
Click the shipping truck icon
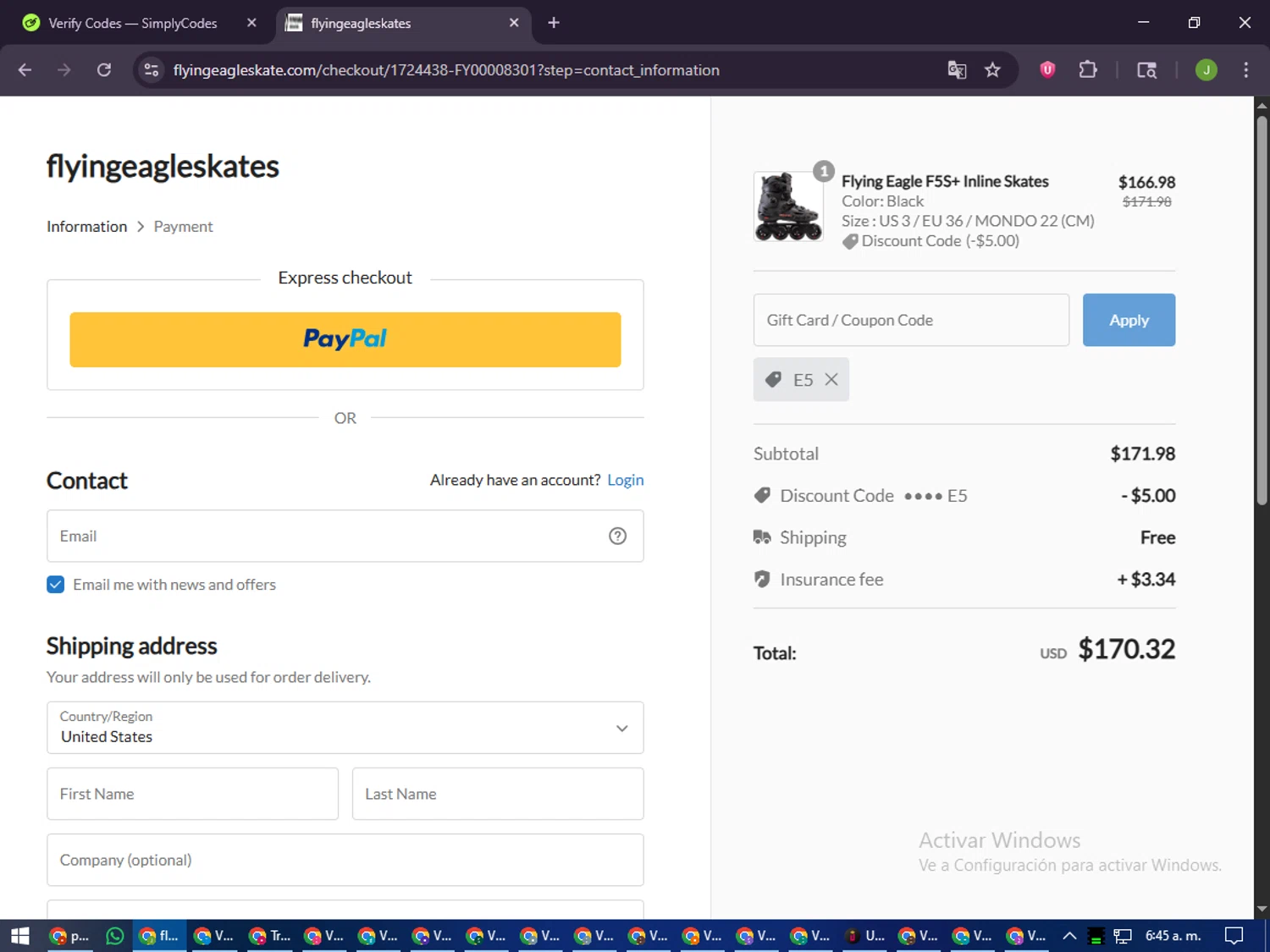pos(762,537)
